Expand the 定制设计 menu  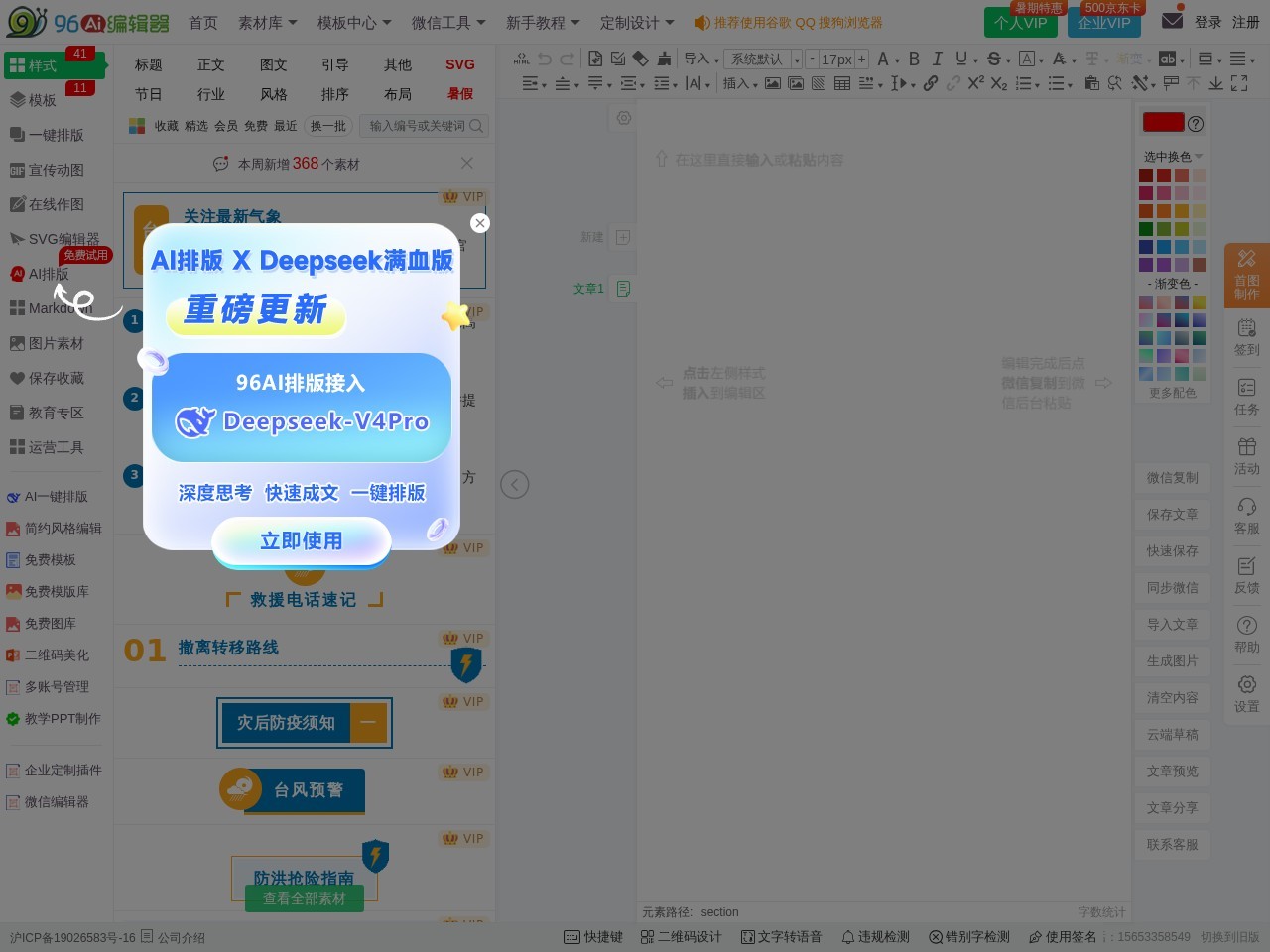point(637,22)
